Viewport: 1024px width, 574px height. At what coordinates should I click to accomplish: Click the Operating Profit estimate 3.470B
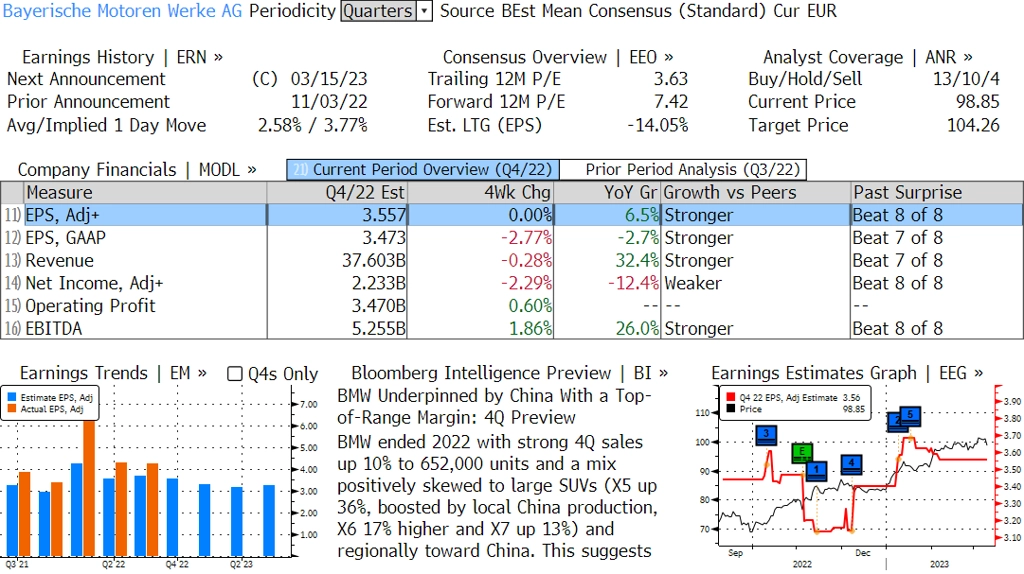[x=379, y=306]
